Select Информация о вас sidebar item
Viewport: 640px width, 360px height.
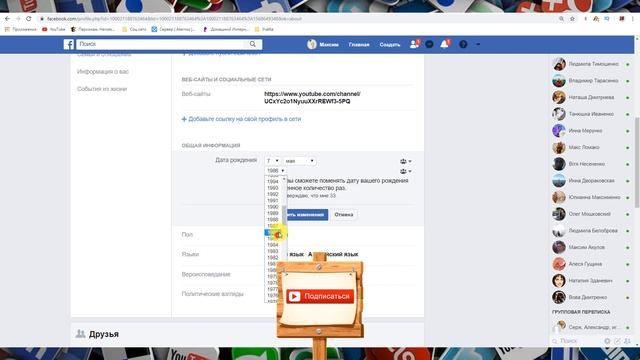103,71
